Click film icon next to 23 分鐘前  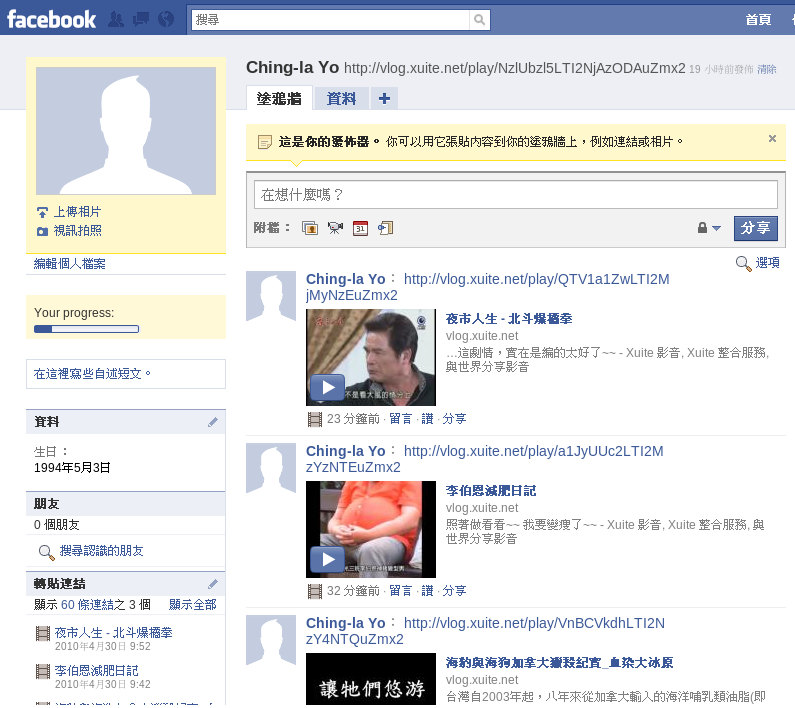click(x=315, y=419)
